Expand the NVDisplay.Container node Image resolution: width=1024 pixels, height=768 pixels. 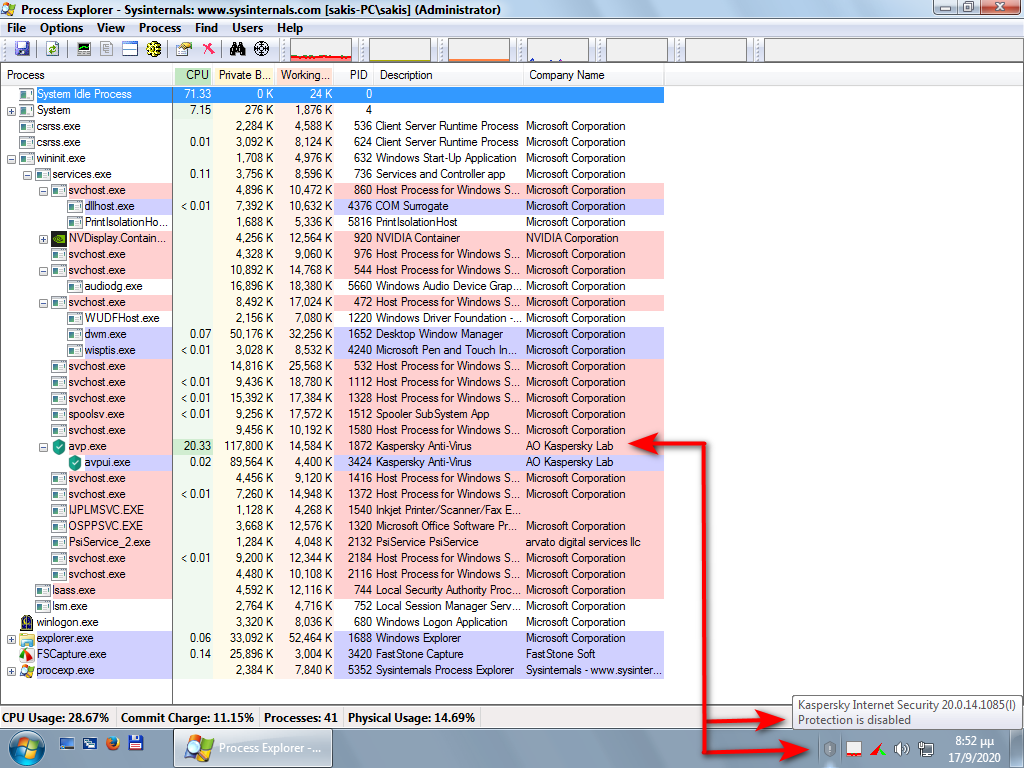pyautogui.click(x=43, y=239)
